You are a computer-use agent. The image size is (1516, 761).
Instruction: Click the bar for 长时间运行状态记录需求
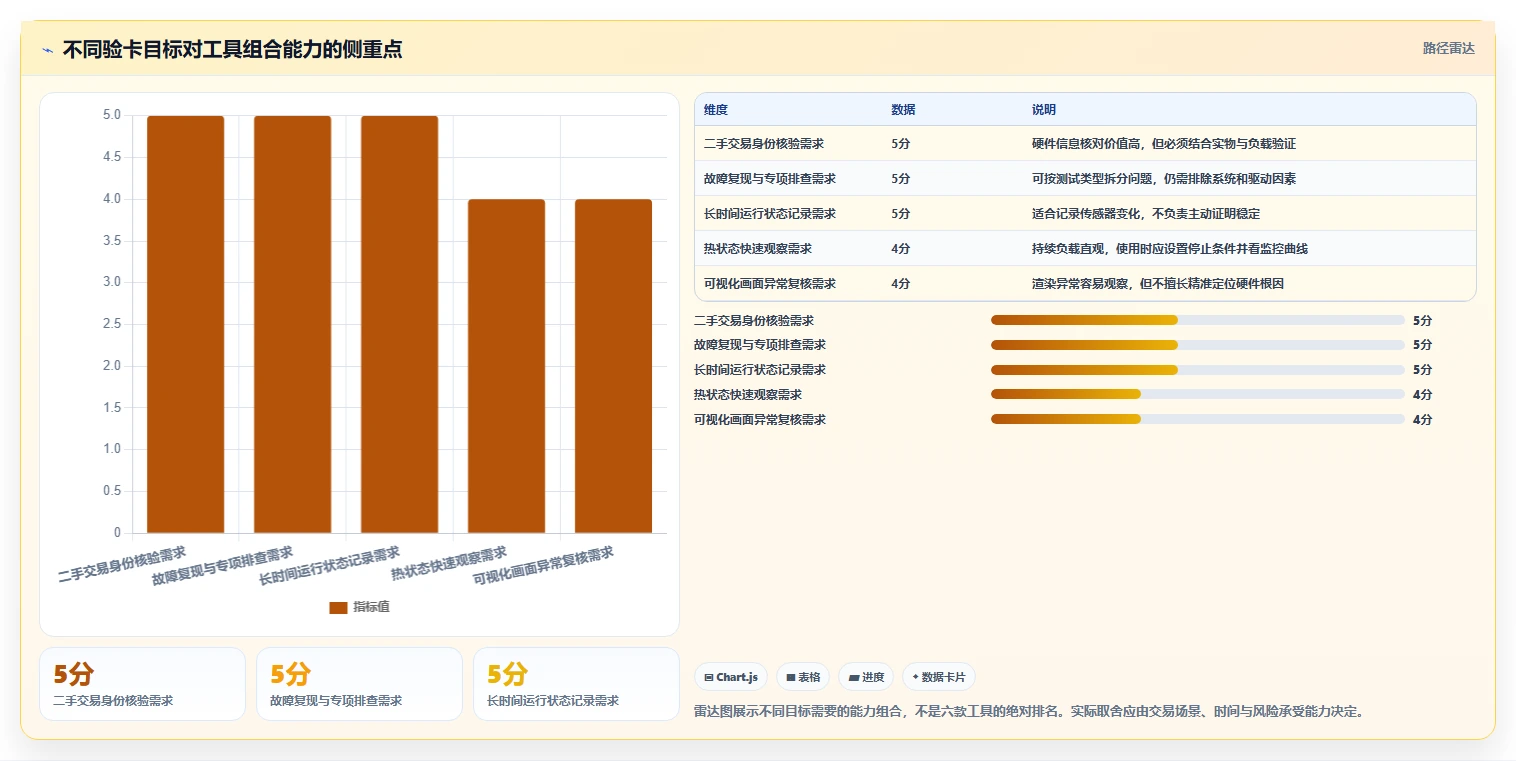(x=399, y=324)
